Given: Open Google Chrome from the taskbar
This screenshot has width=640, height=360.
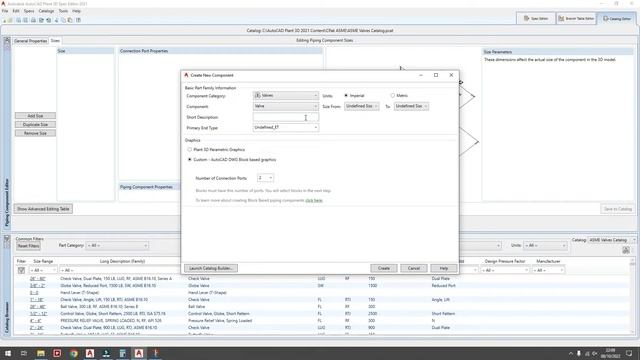Looking at the screenshot, I should tap(73, 353).
